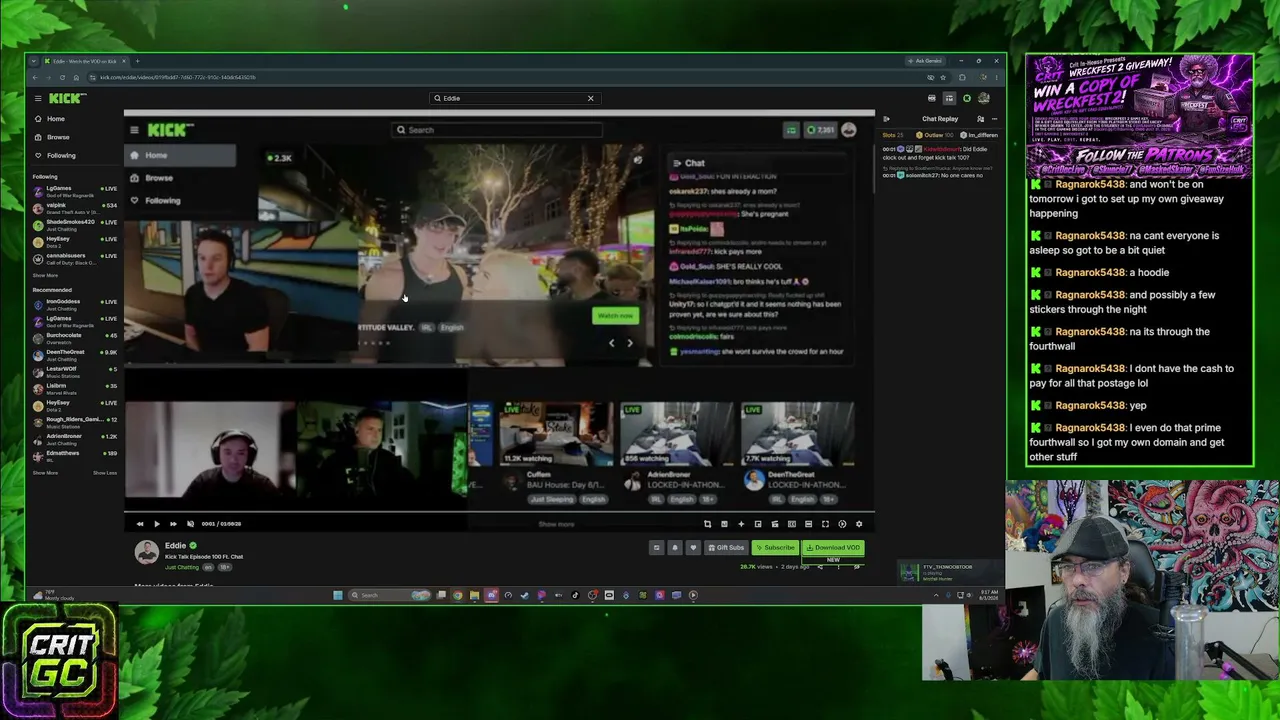Bookmark this page with the star icon
The height and width of the screenshot is (720, 1280).
click(943, 77)
